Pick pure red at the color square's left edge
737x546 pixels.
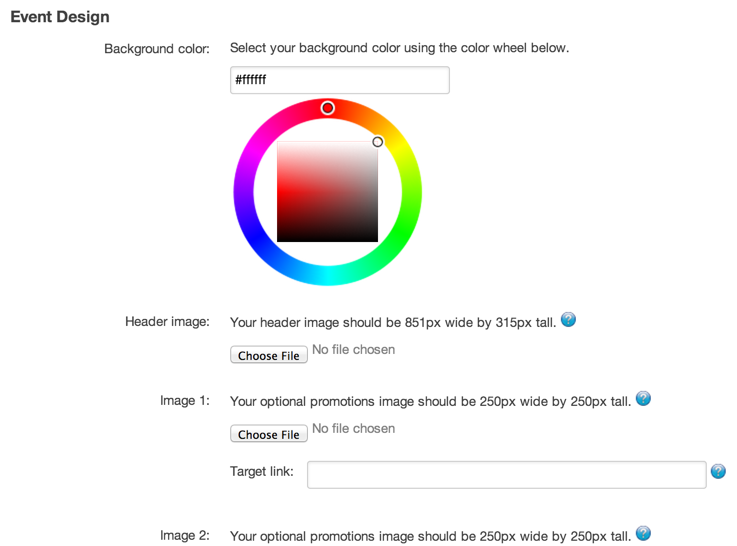tap(280, 192)
